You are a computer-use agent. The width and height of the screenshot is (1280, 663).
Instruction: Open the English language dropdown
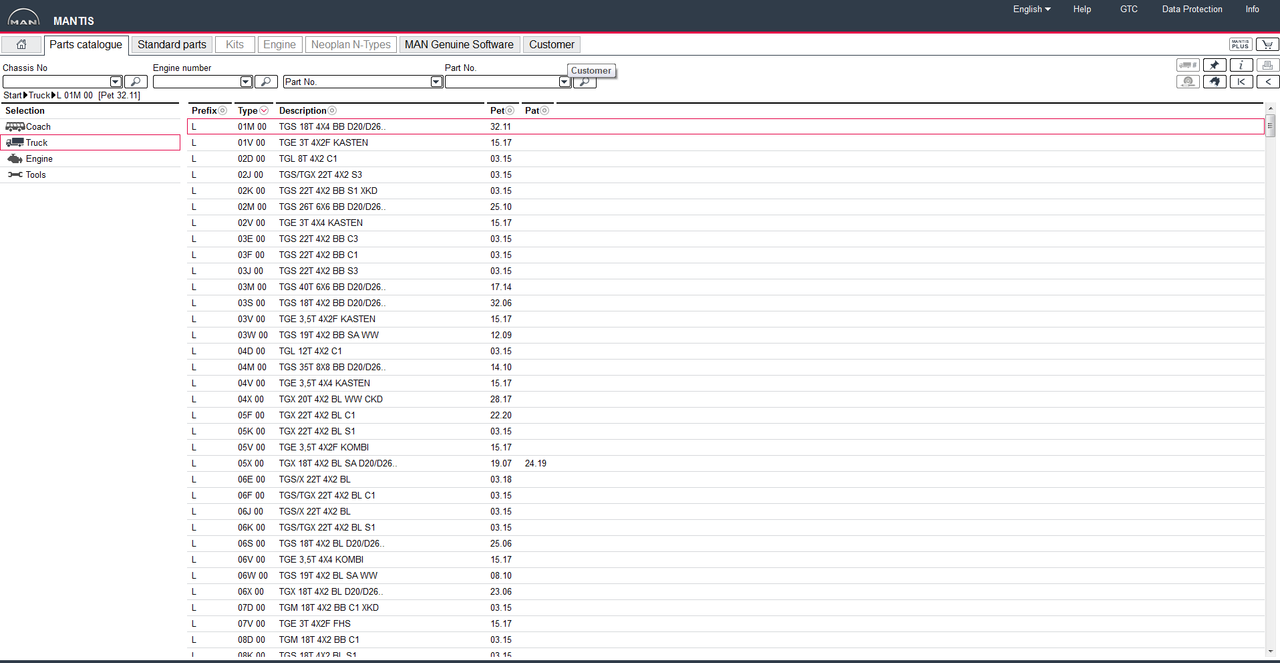pyautogui.click(x=1032, y=9)
